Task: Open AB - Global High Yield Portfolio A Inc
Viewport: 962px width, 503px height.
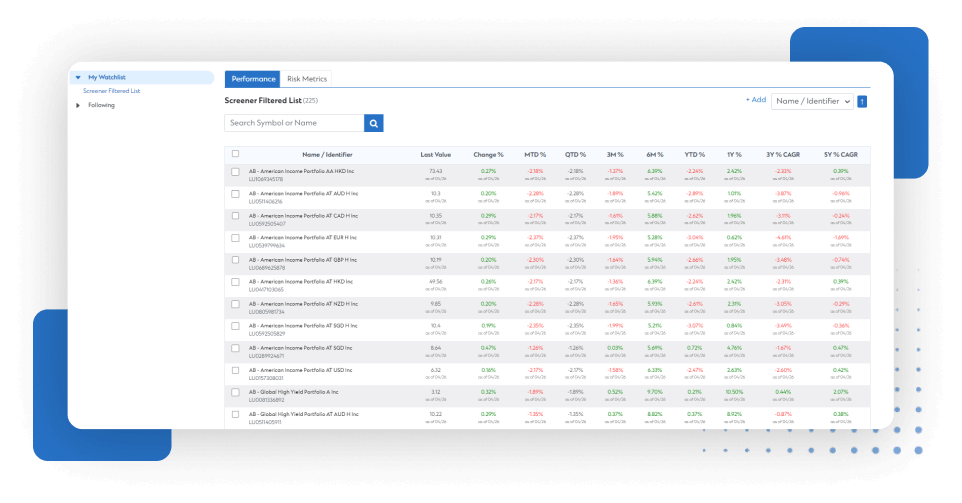Action: (293, 393)
